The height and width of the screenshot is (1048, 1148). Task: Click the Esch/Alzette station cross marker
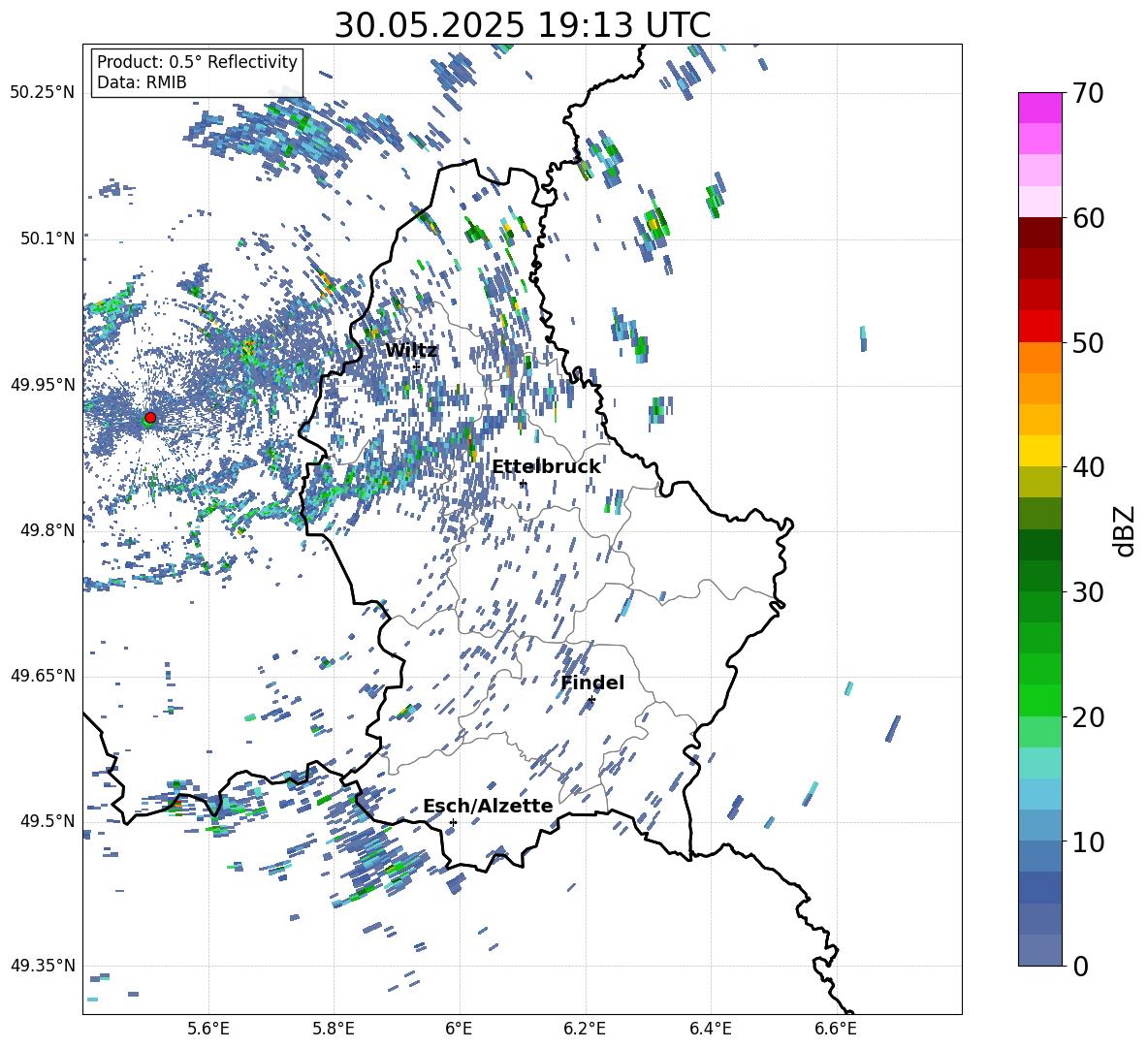tap(453, 822)
